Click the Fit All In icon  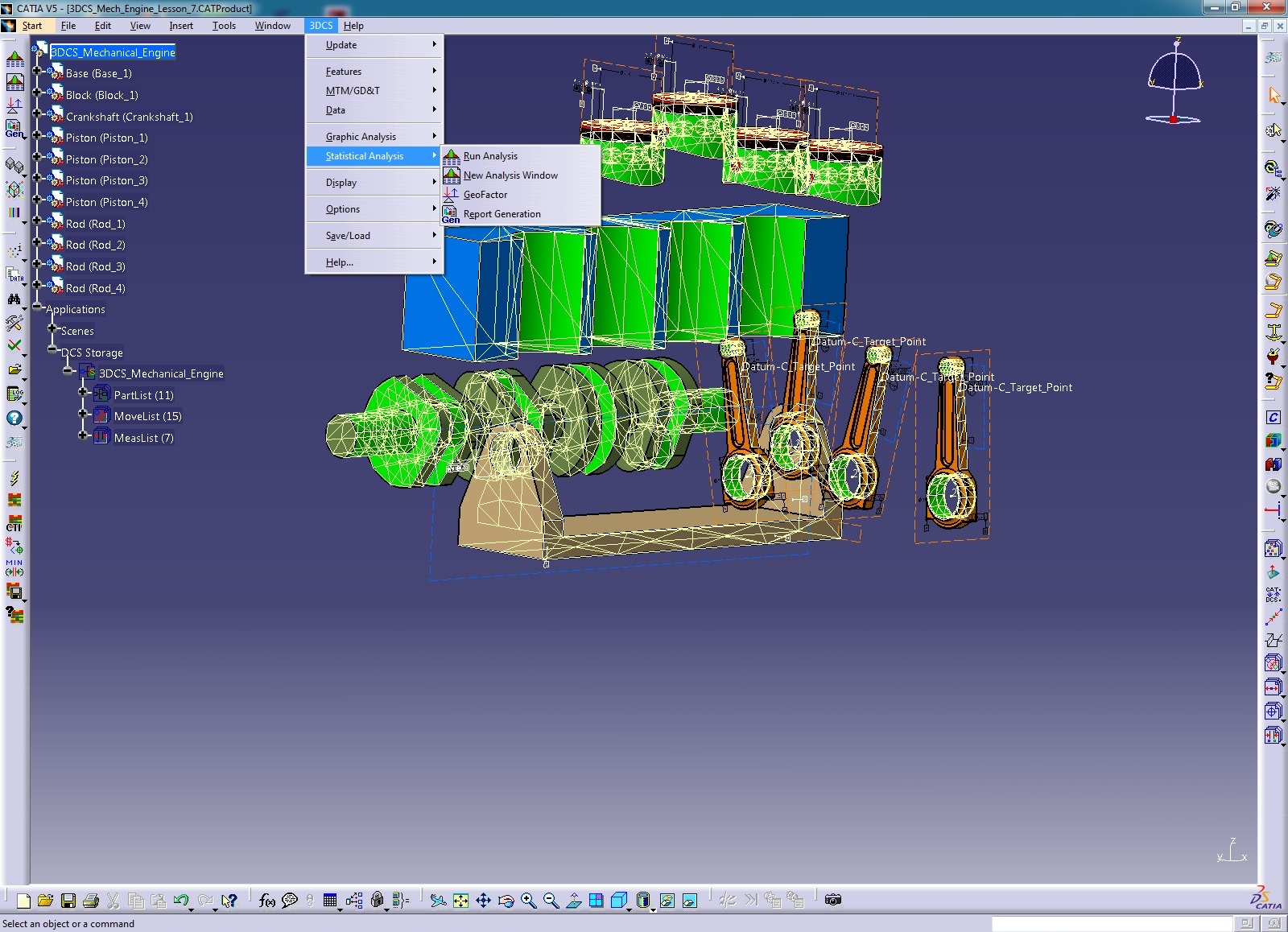pyautogui.click(x=460, y=901)
